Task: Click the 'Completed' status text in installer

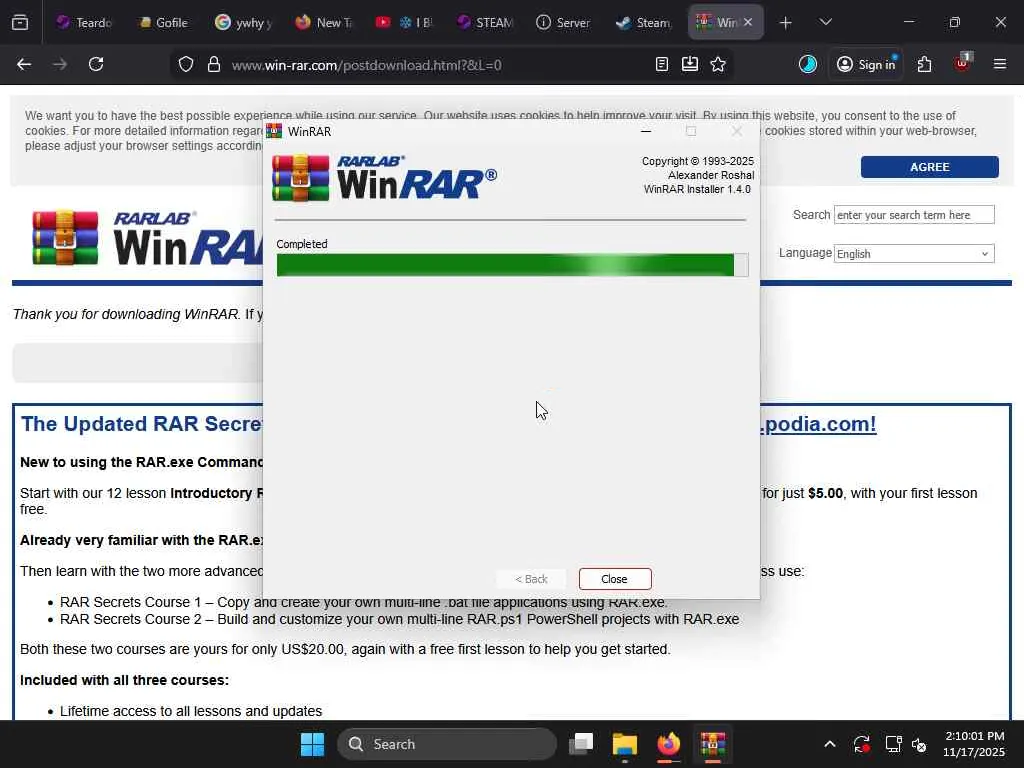Action: (302, 244)
